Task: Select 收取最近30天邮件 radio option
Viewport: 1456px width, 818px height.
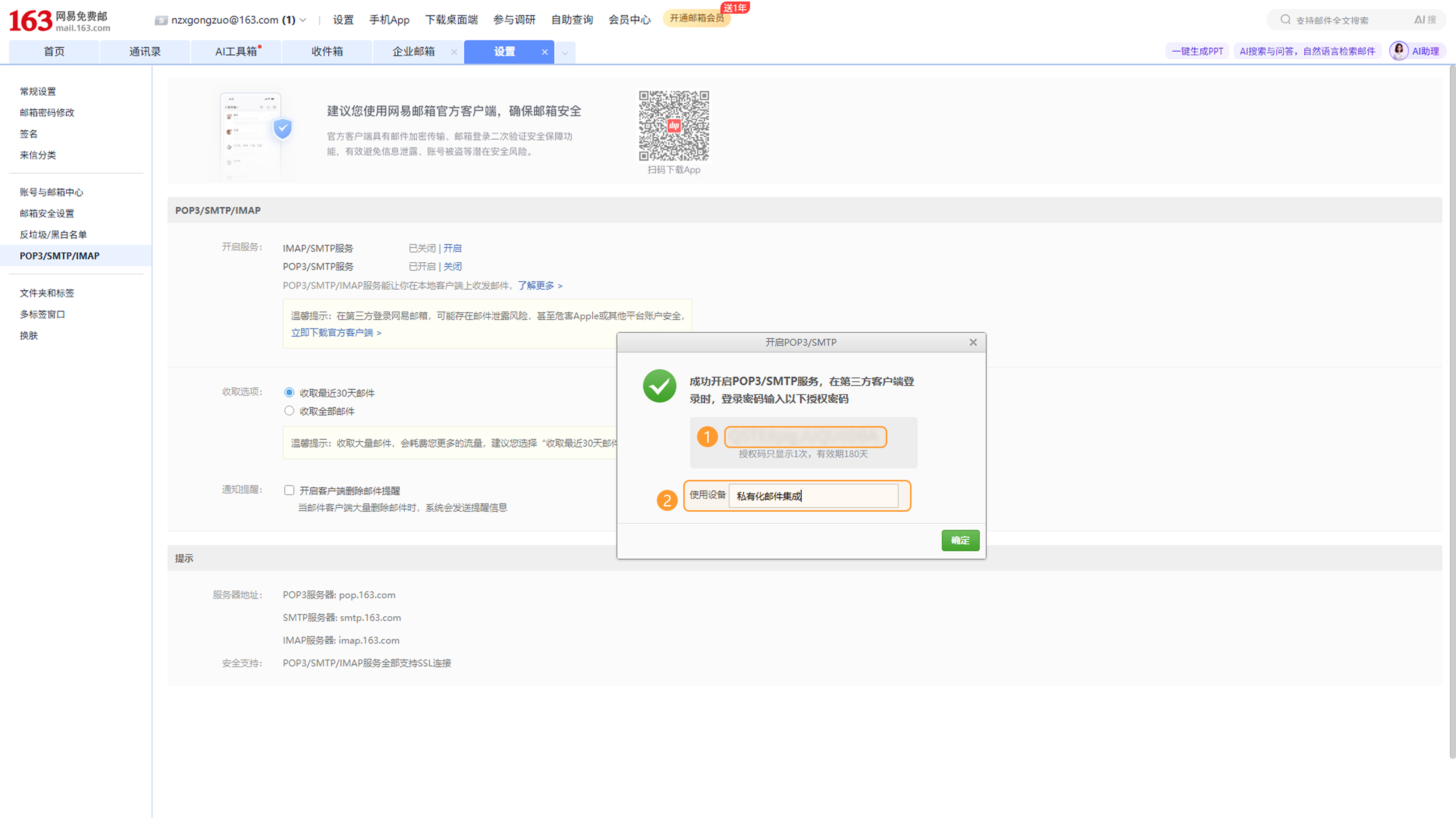Action: tap(289, 392)
